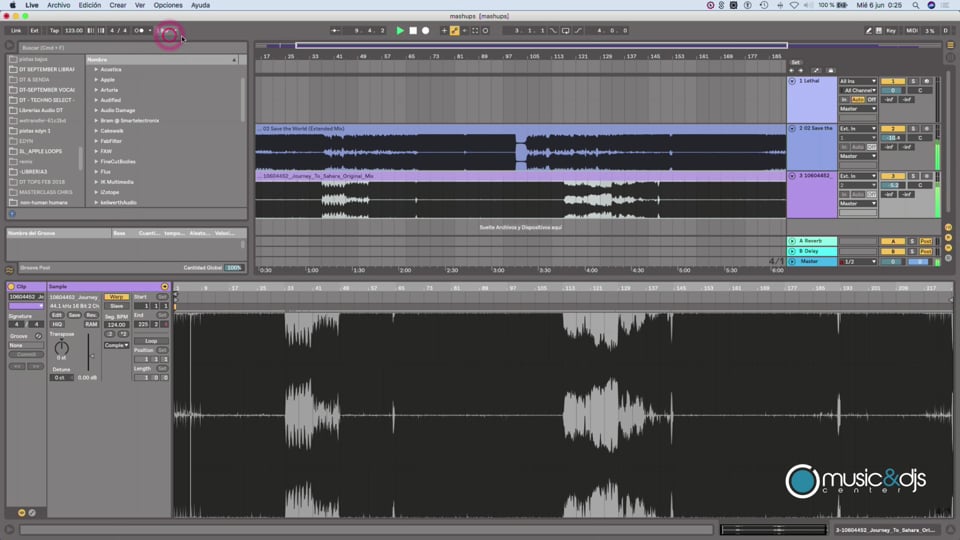
Task: Expand the iZotope folder
Action: [x=96, y=192]
